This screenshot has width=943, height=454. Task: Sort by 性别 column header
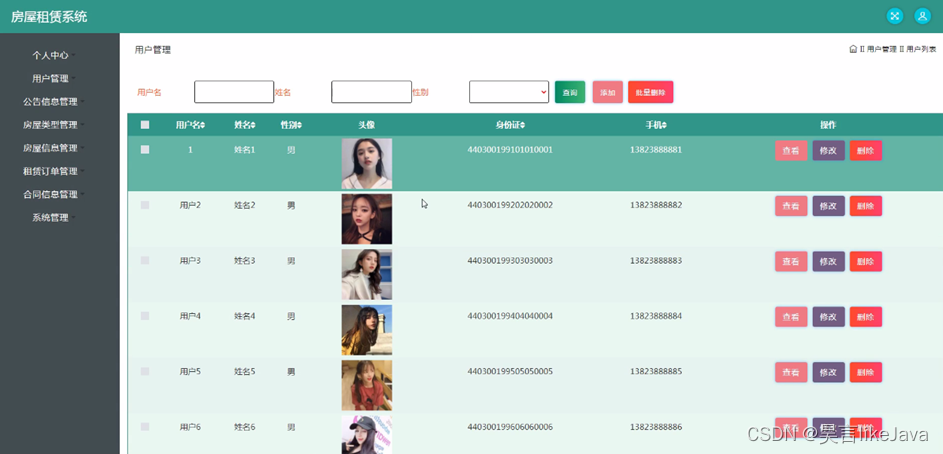291,125
